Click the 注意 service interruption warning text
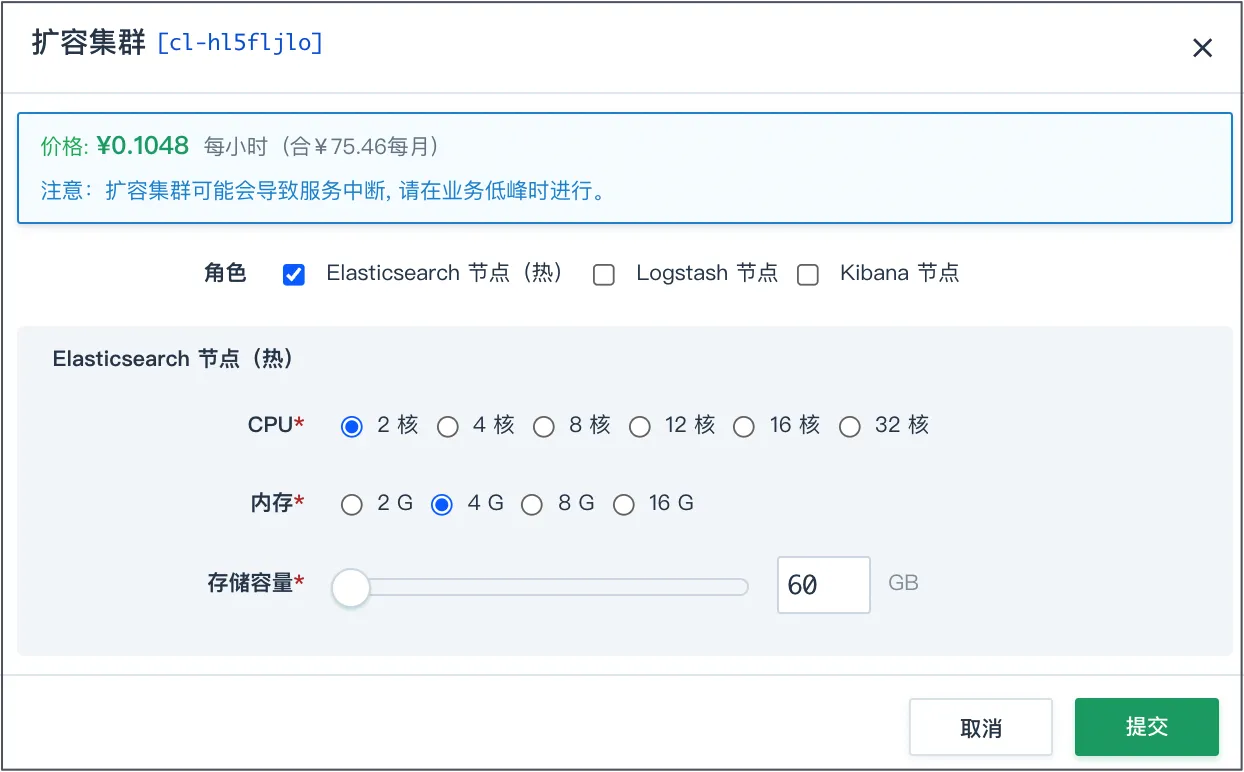 [325, 190]
